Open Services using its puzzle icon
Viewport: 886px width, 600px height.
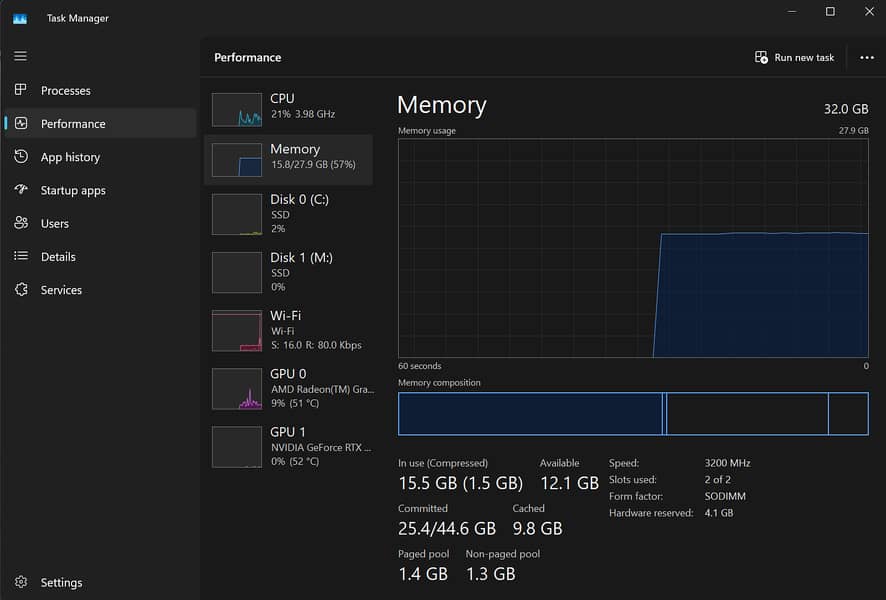point(21,290)
